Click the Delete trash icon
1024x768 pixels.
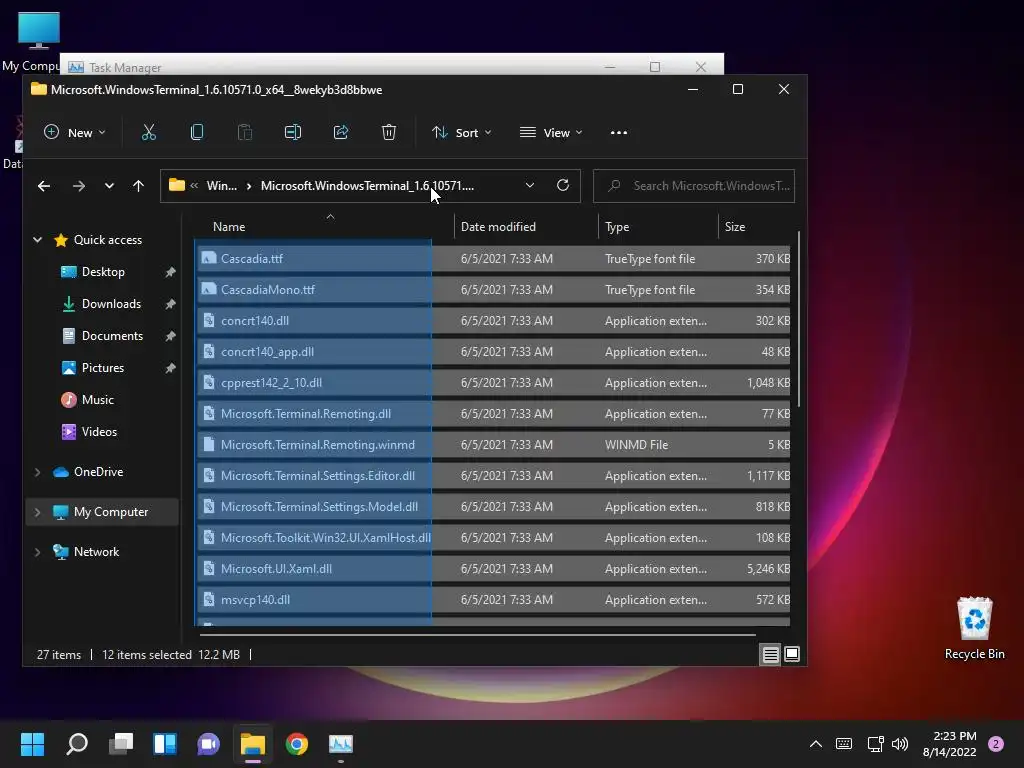point(389,133)
